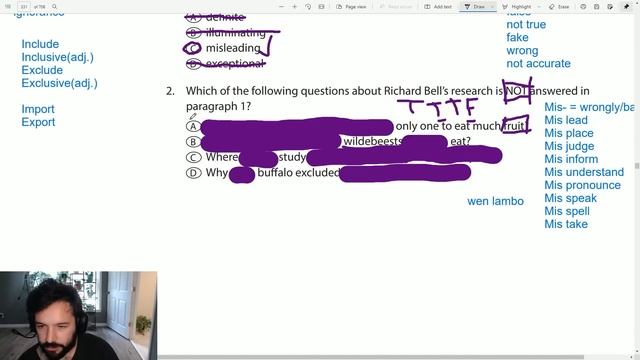Screen dimensions: 640x360
Task: Expand the Highlight color dropdown
Action: (x=539, y=7)
